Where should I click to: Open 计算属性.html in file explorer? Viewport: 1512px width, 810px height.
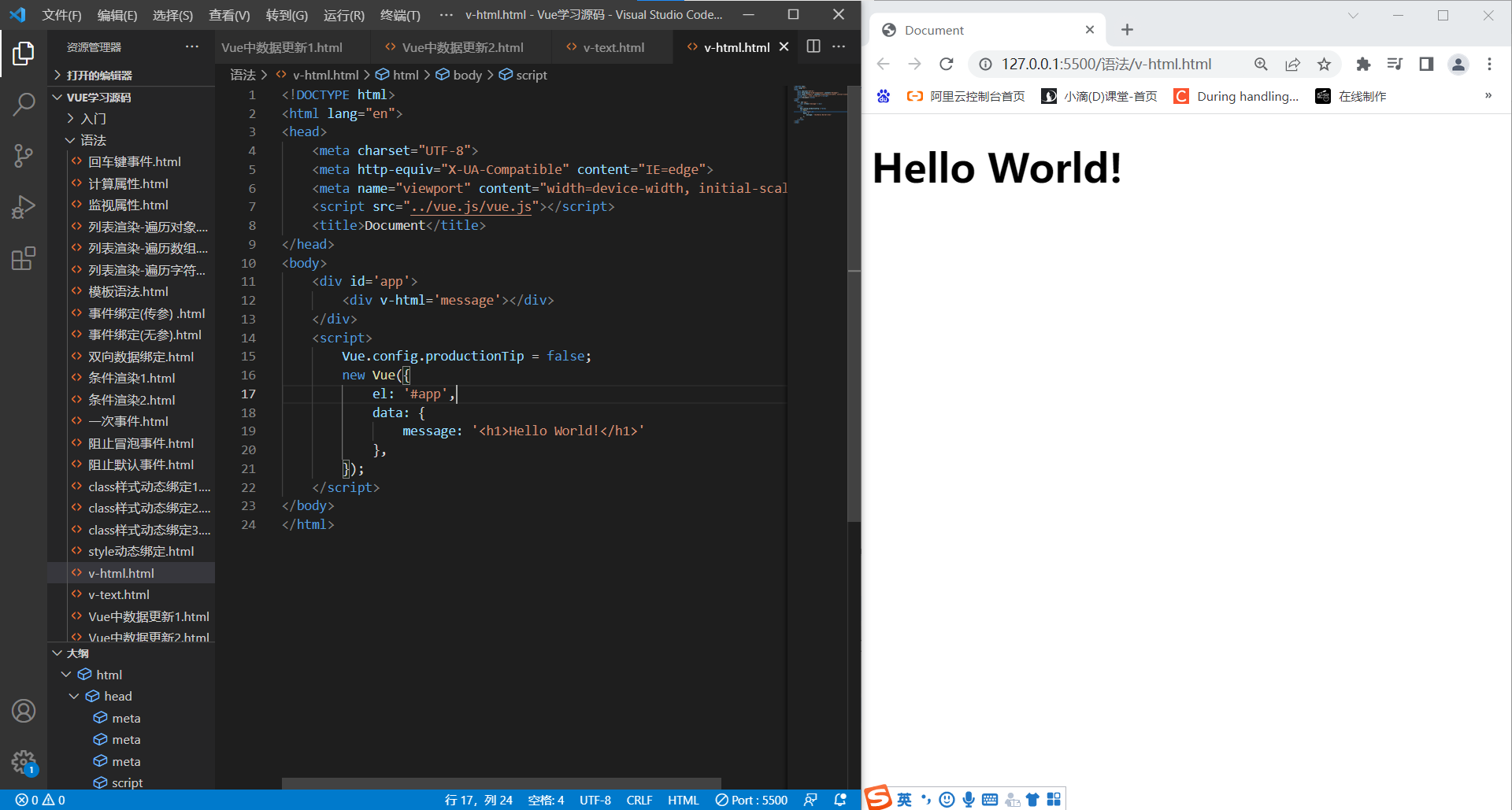click(128, 183)
